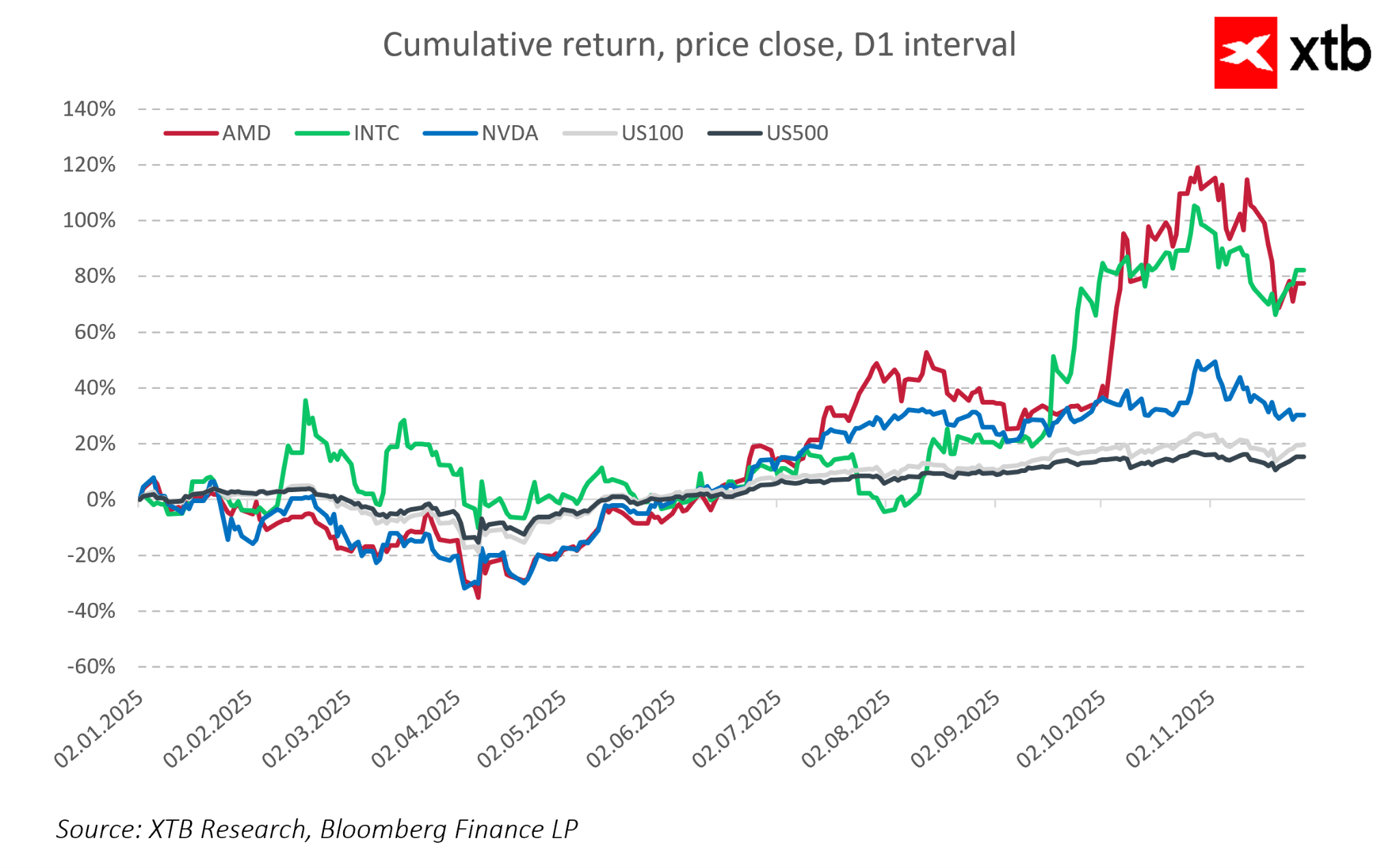Select the US500 legend label
This screenshot has height=868, width=1400.
[797, 133]
